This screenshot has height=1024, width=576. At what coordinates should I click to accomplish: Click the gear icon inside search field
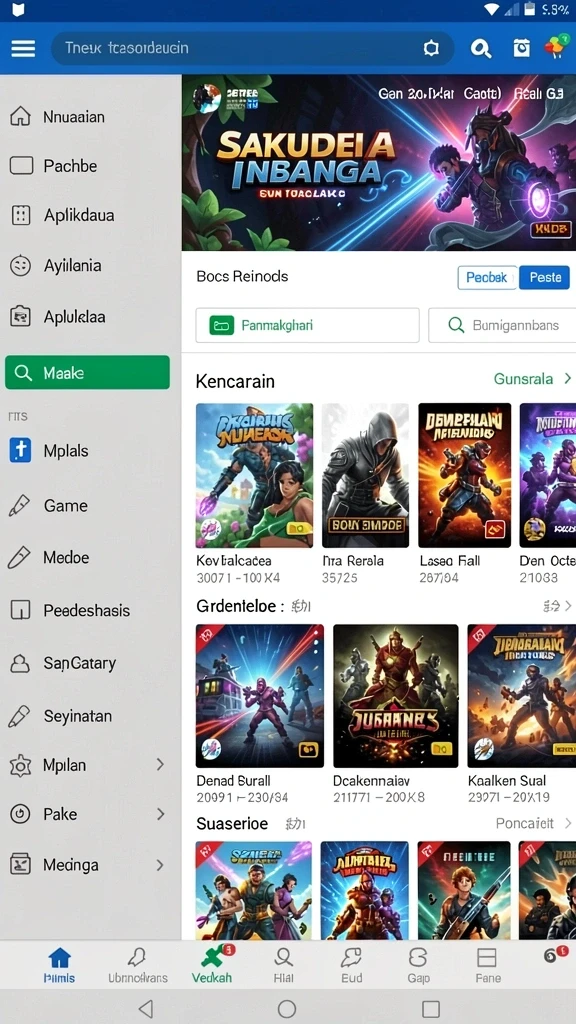pyautogui.click(x=431, y=48)
